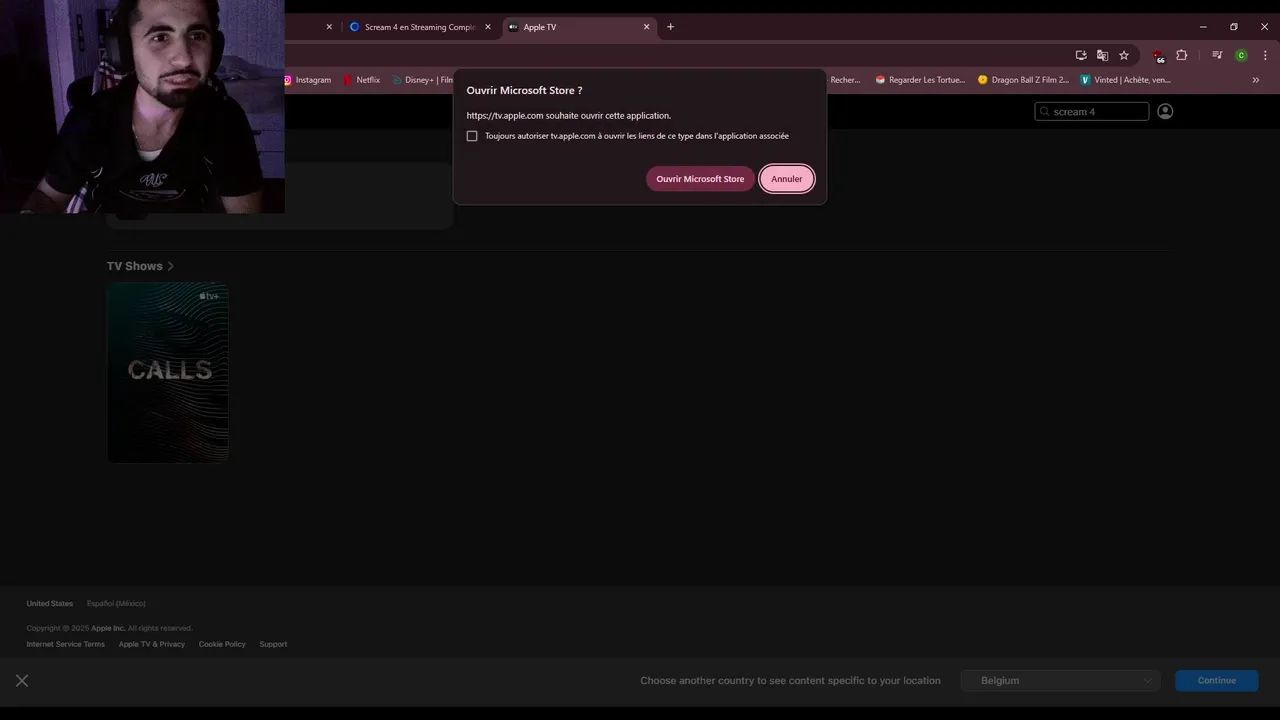Open the Vinted bookmark

1125,80
